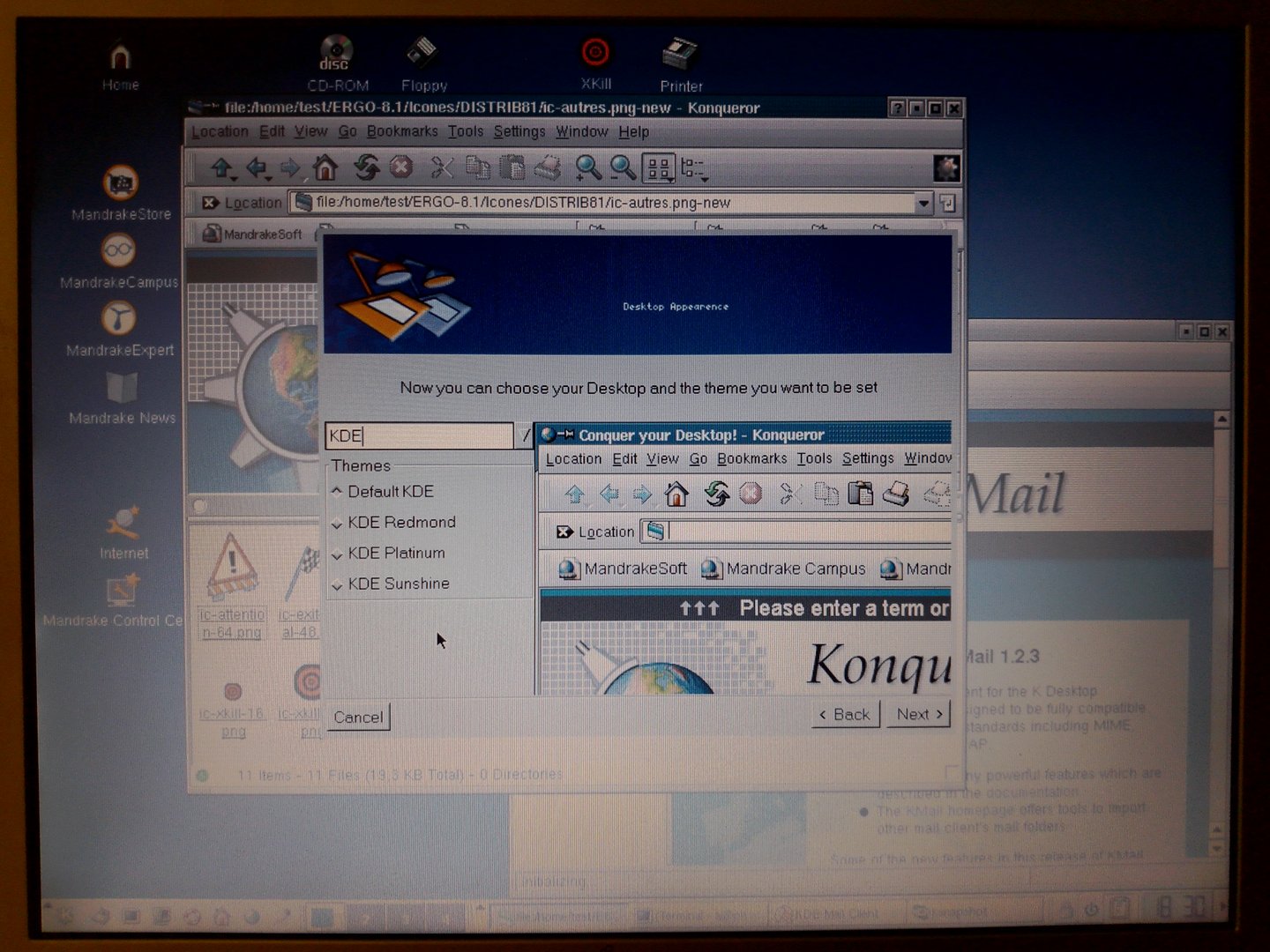Viewport: 1270px width, 952px height.
Task: Click the Print toolbar icon in Konqueror
Action: pos(547,167)
